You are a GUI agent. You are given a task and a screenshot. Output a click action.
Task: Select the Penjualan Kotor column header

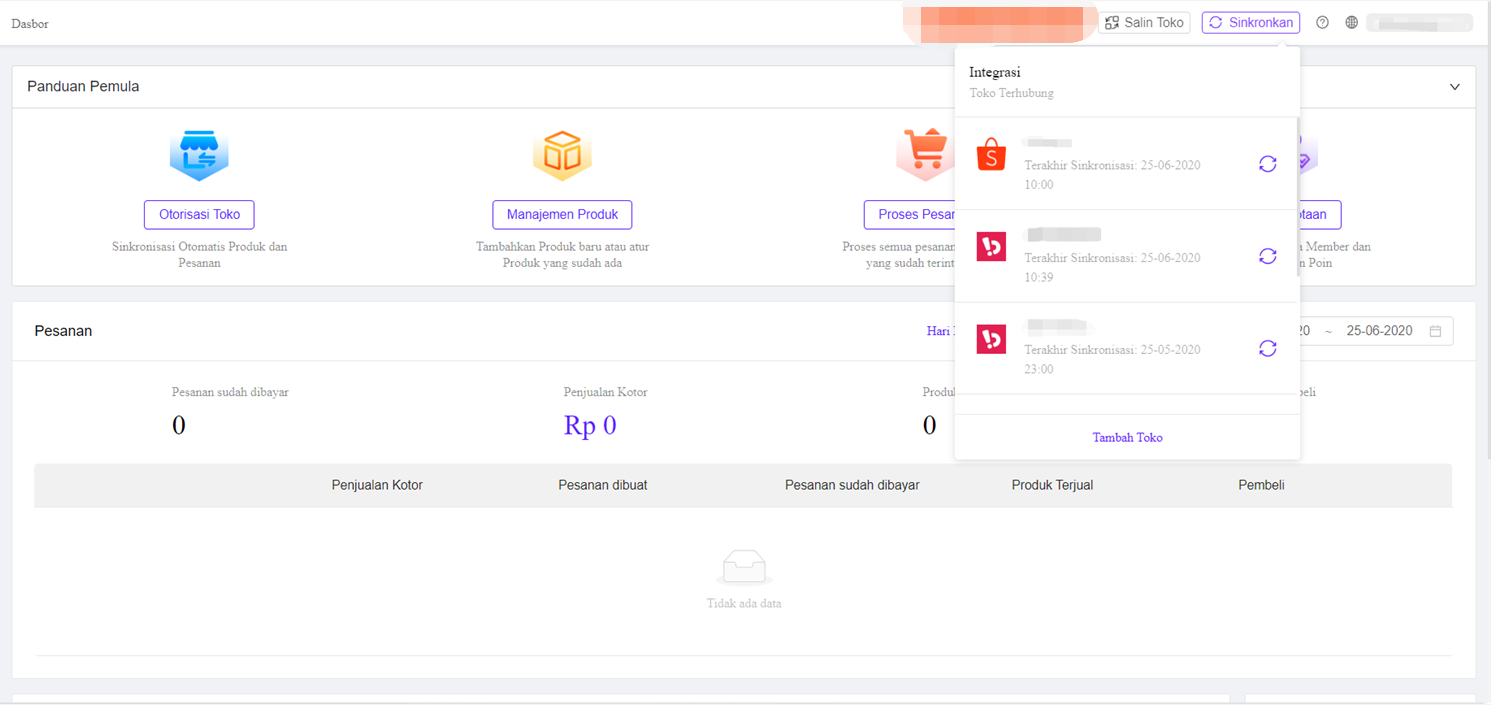pos(377,485)
